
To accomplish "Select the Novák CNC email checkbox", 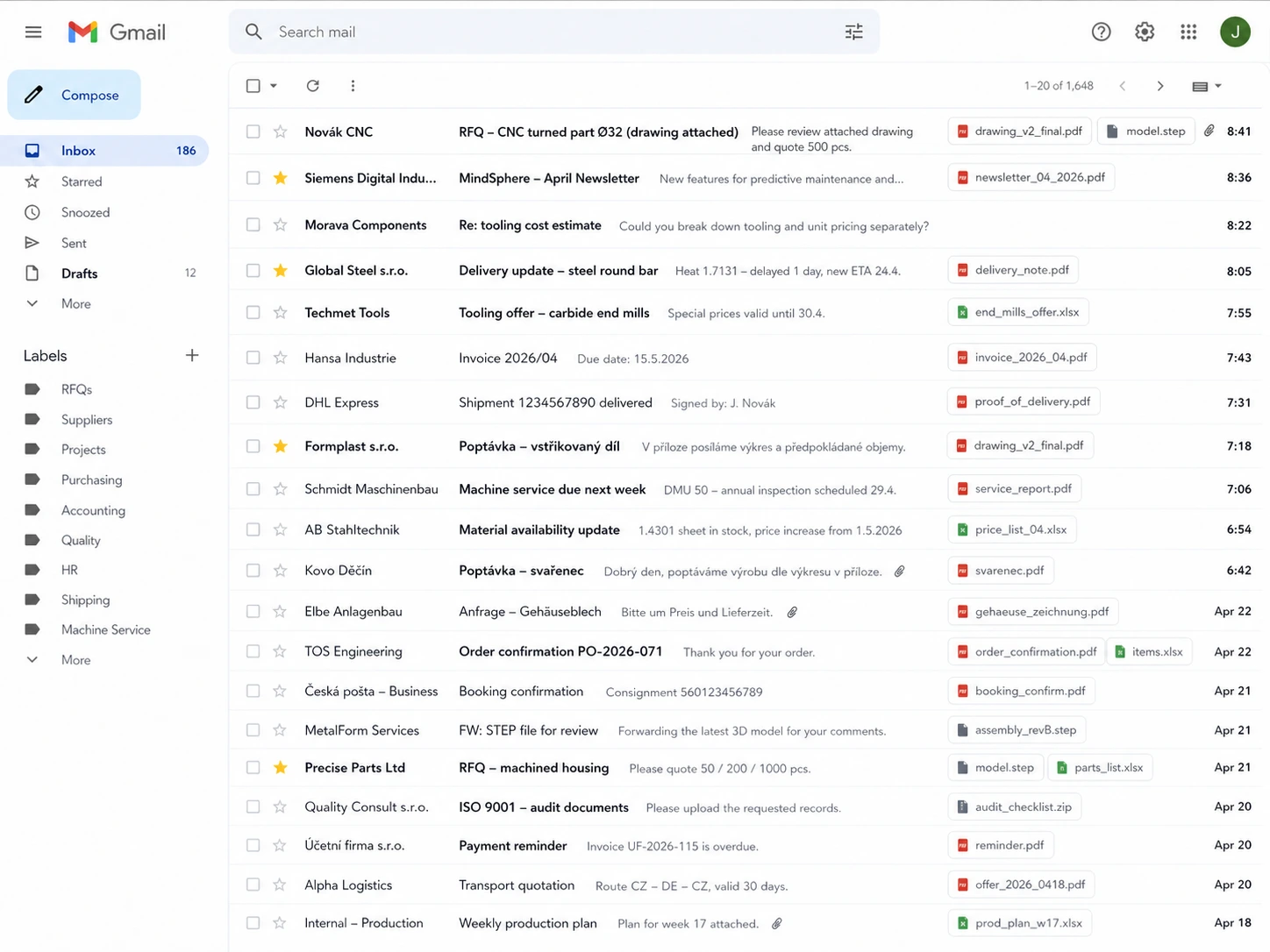I will point(253,131).
